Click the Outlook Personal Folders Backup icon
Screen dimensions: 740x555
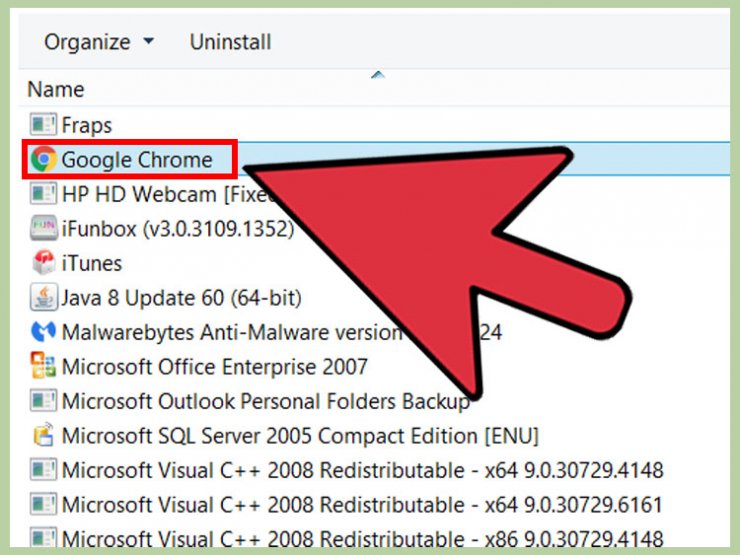pos(43,401)
